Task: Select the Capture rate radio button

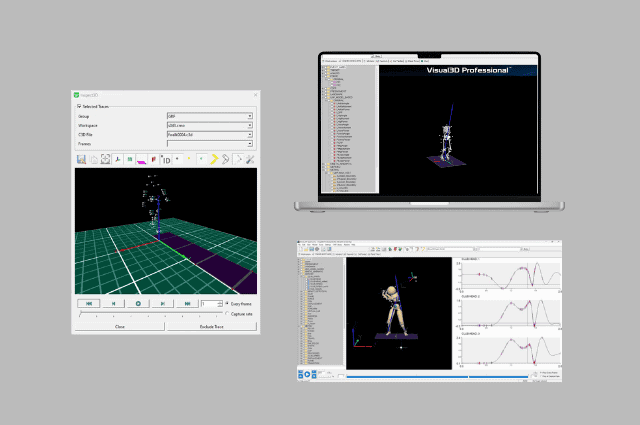Action: point(227,313)
